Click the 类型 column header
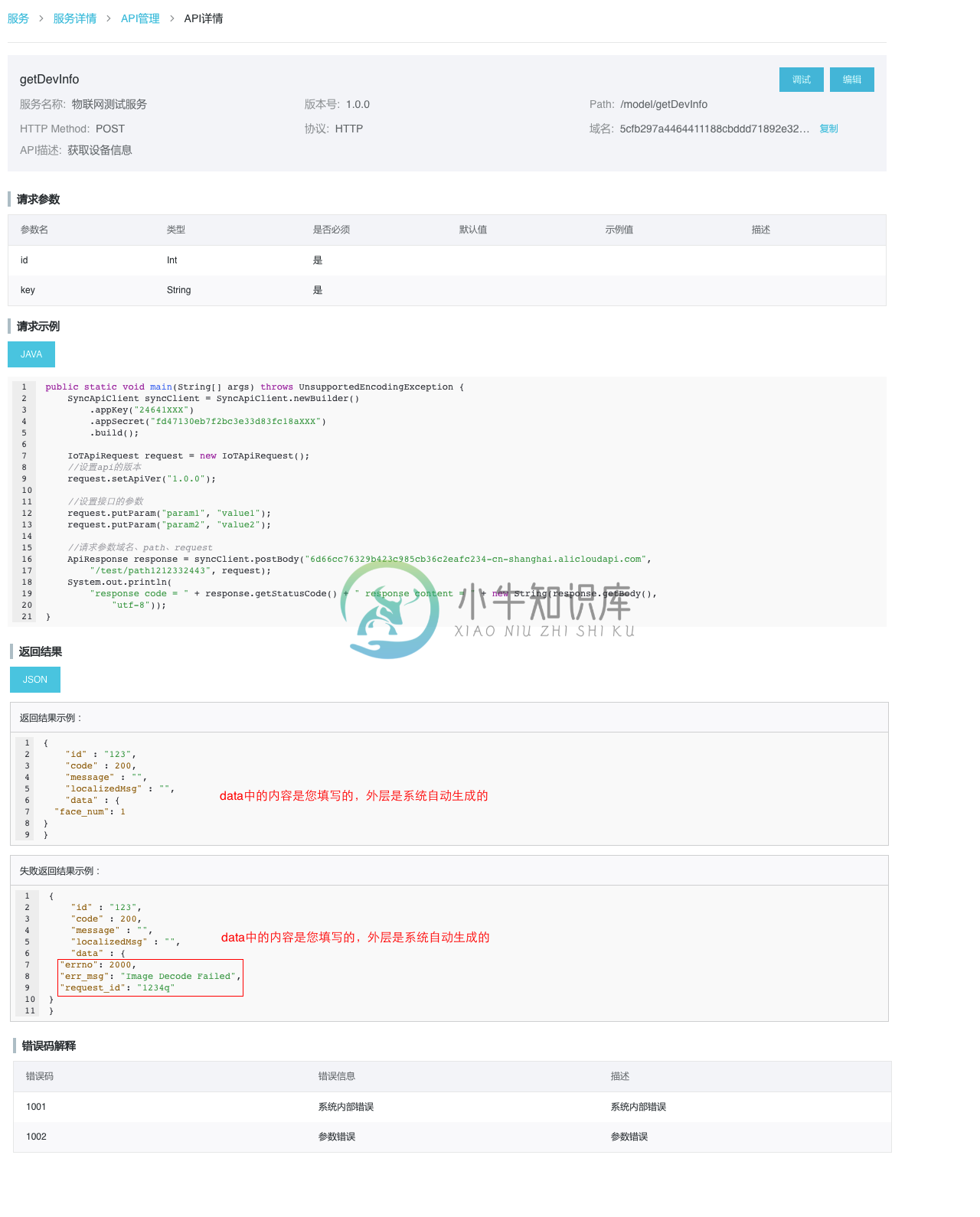The height and width of the screenshot is (1217, 980). [x=176, y=230]
